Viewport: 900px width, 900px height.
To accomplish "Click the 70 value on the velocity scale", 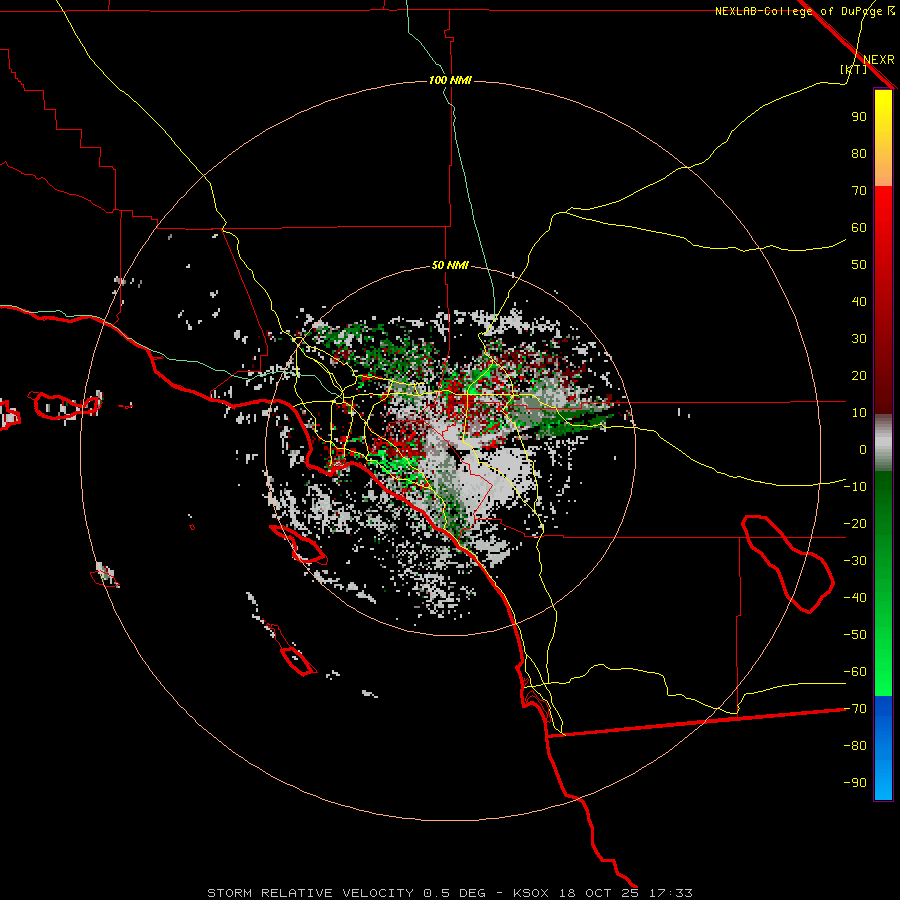I will click(x=859, y=191).
